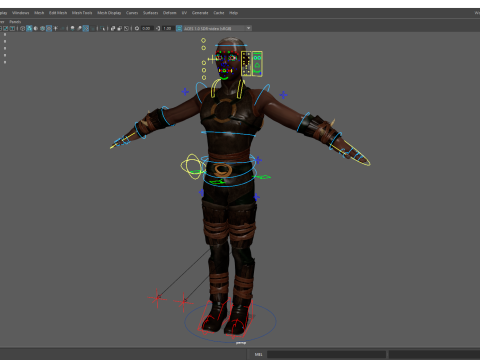Click the MEL script language label
The image size is (480, 360).
(258, 354)
